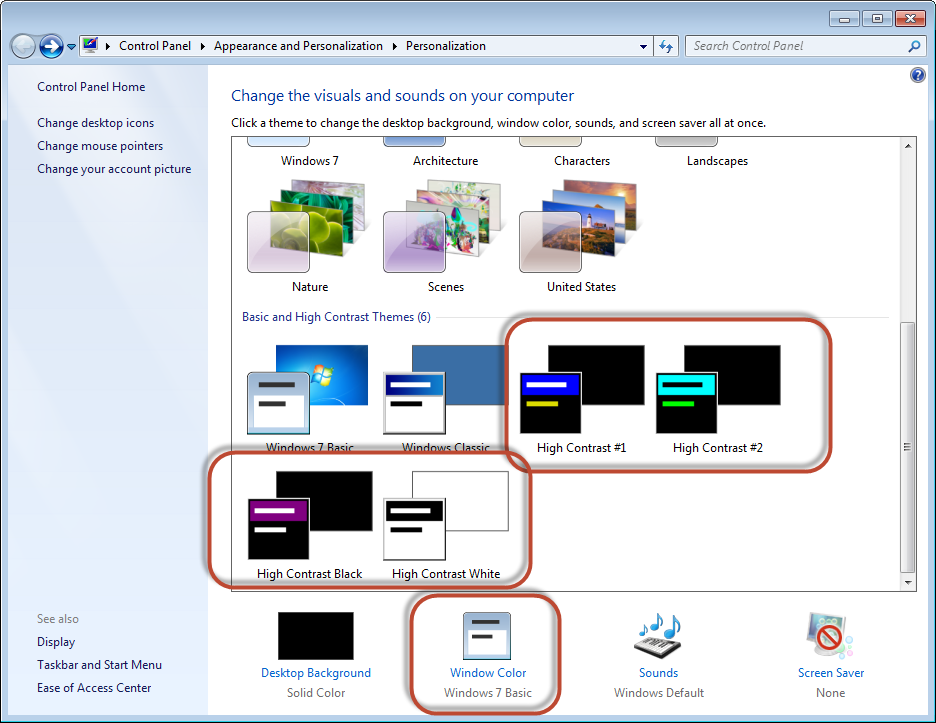
Task: Select Personalization in the breadcrumb
Action: tap(446, 46)
